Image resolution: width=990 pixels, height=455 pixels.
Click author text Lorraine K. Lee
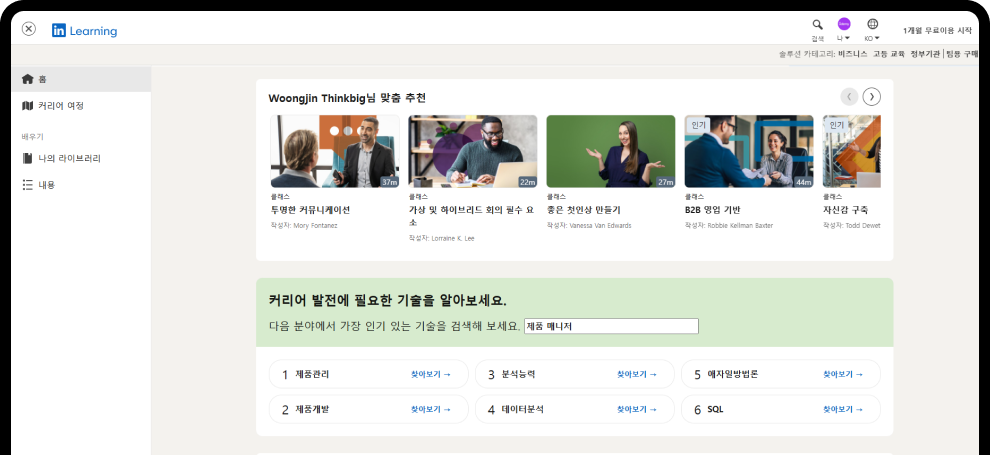(453, 239)
